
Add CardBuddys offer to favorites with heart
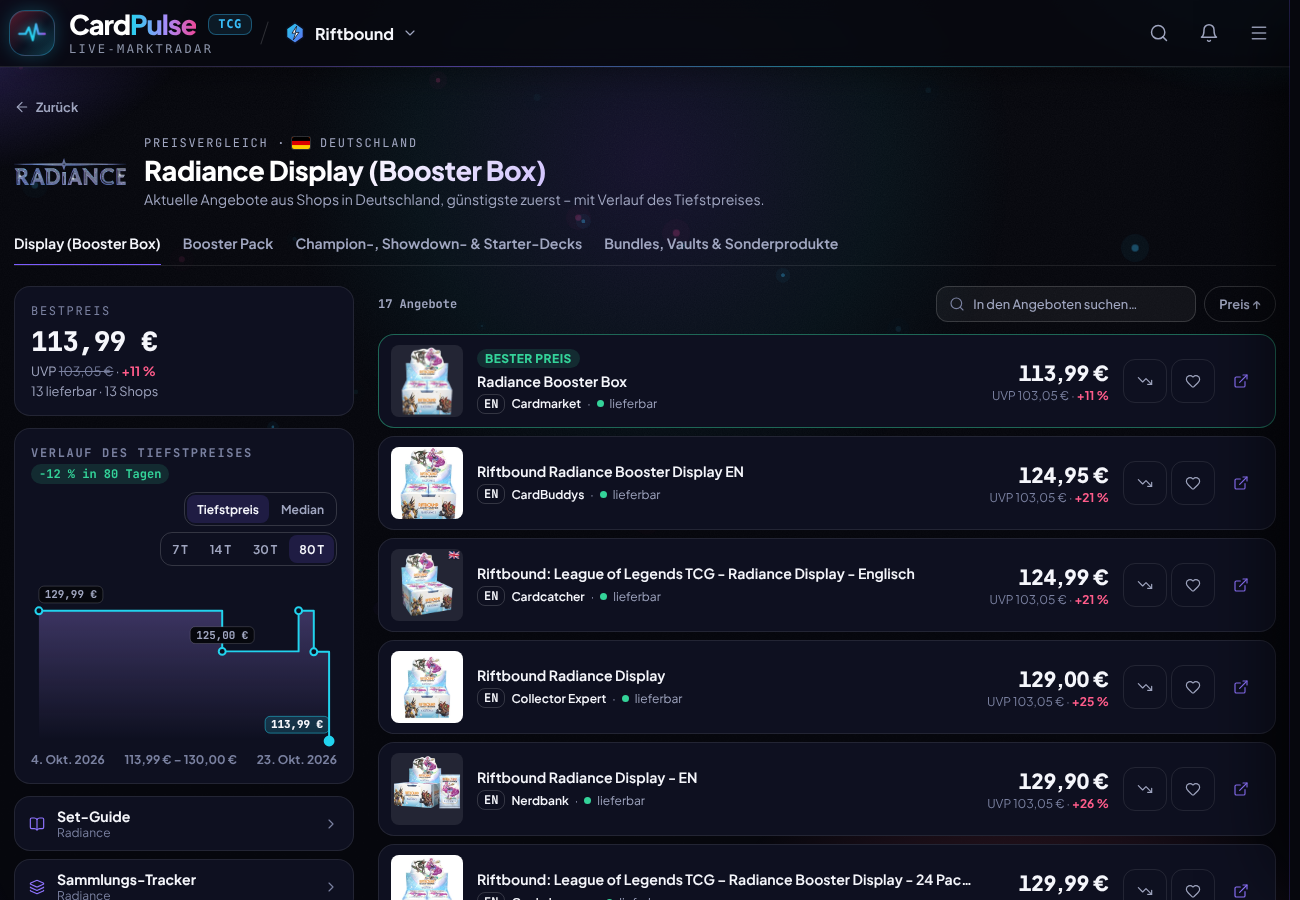tap(1193, 483)
